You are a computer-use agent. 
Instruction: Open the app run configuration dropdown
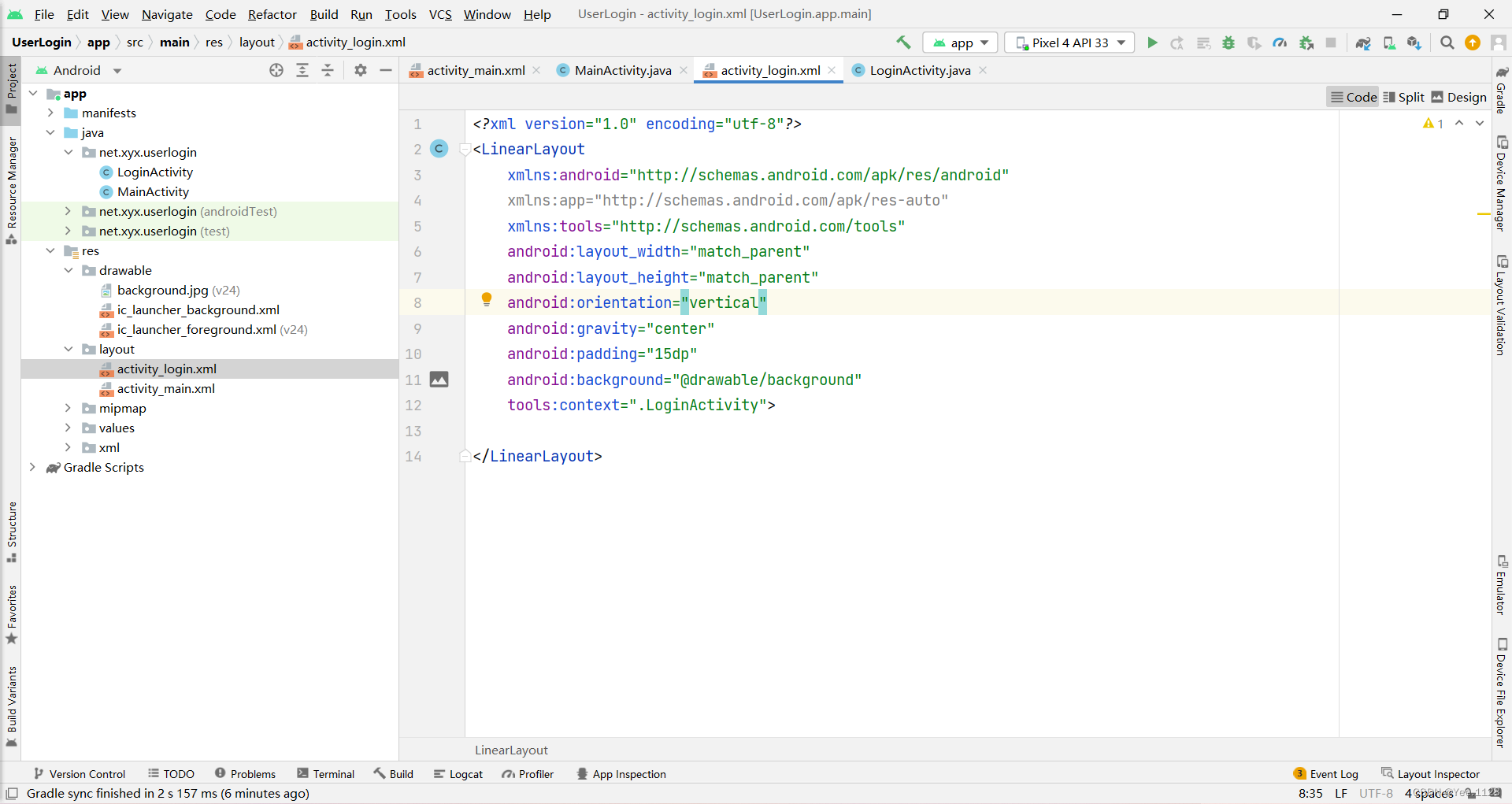coord(961,43)
